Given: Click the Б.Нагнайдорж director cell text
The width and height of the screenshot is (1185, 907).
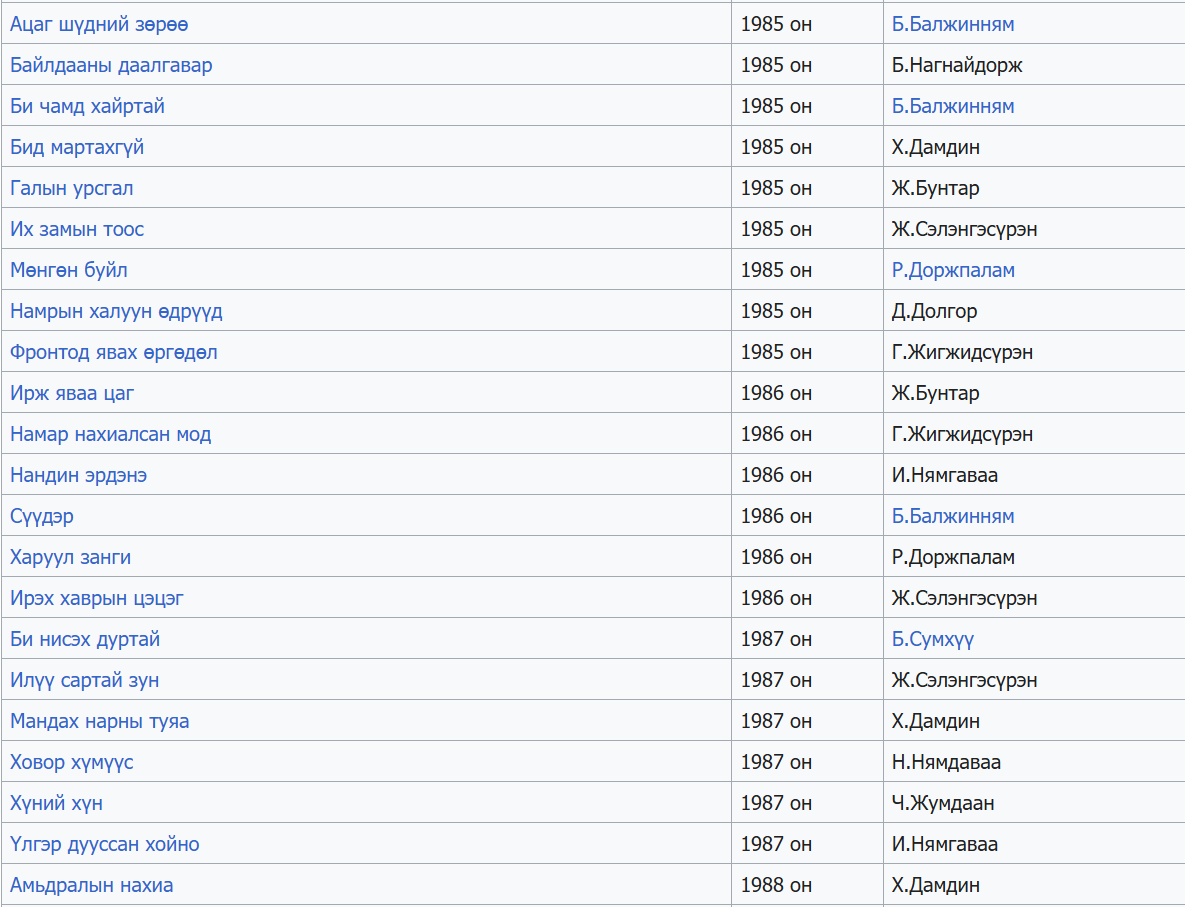Looking at the screenshot, I should [957, 65].
